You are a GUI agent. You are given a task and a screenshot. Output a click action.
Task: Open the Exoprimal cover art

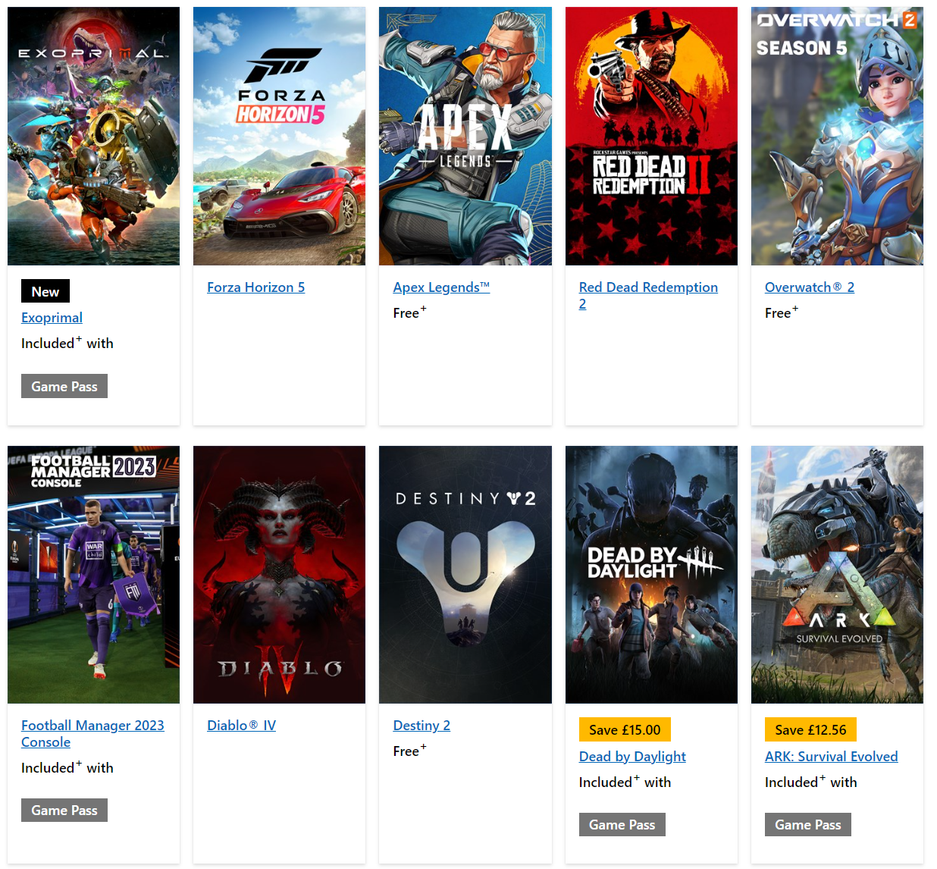pos(93,136)
